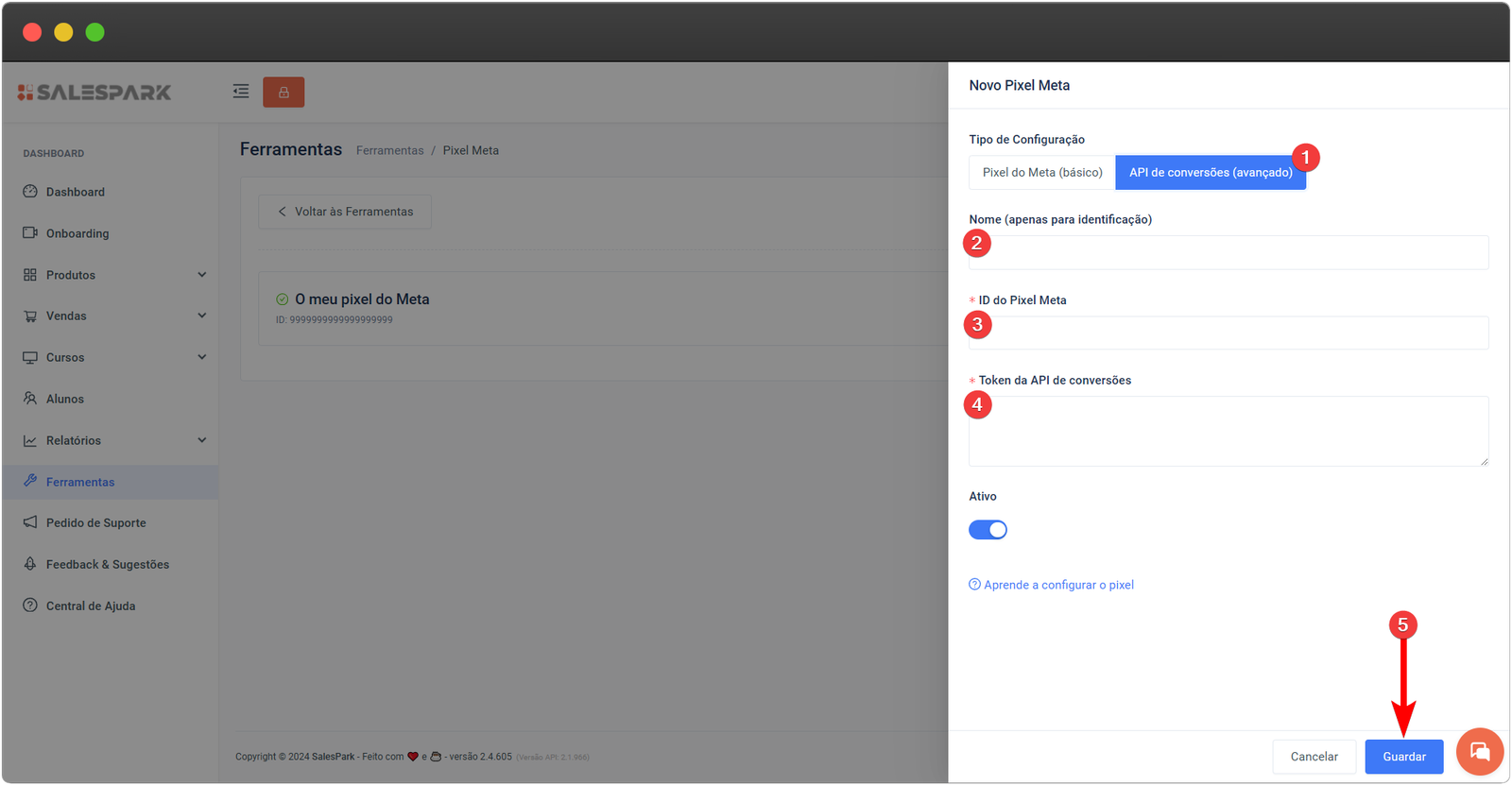Screen dimensions: 1512x785
Task: Open the Aprende a configurar o pixel link
Action: coord(1057,585)
